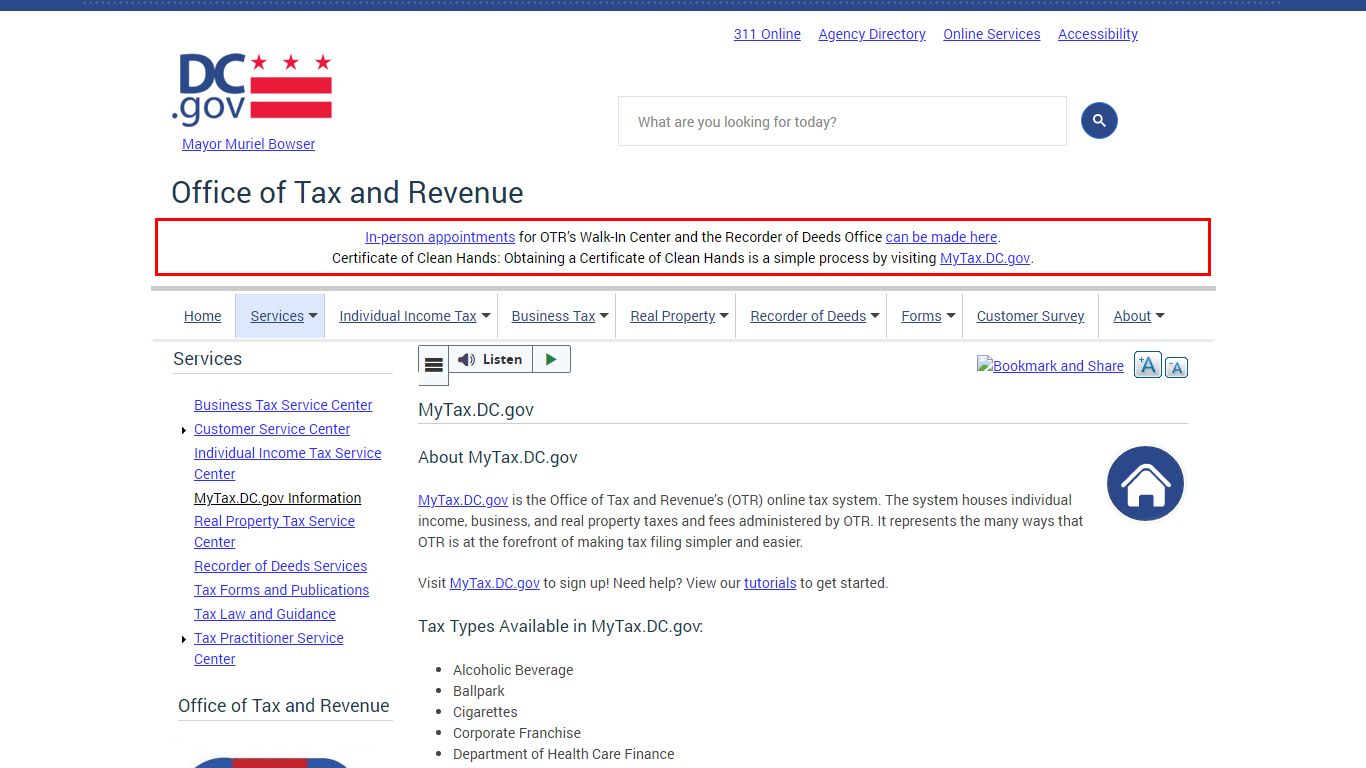Screen dimensions: 1366x768
Task: Open the Forms menu item
Action: [921, 316]
